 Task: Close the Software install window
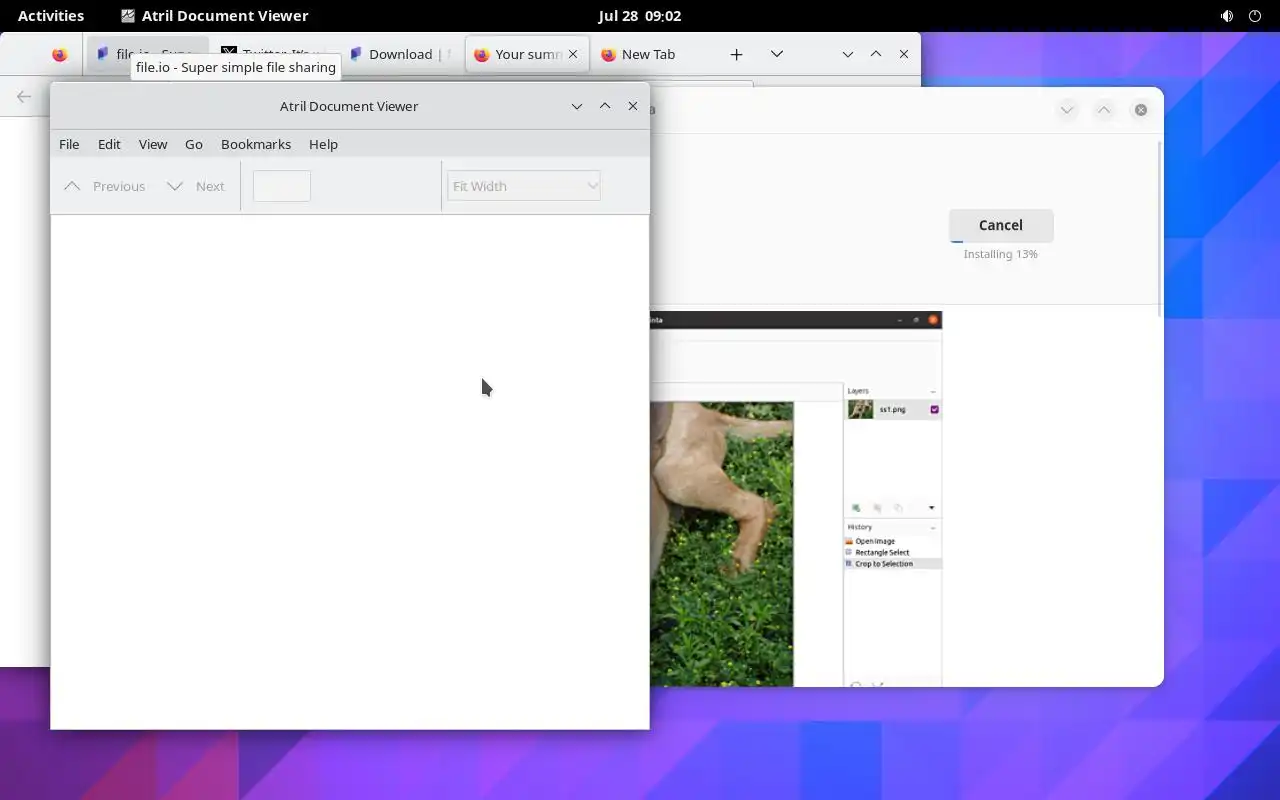coord(1141,110)
